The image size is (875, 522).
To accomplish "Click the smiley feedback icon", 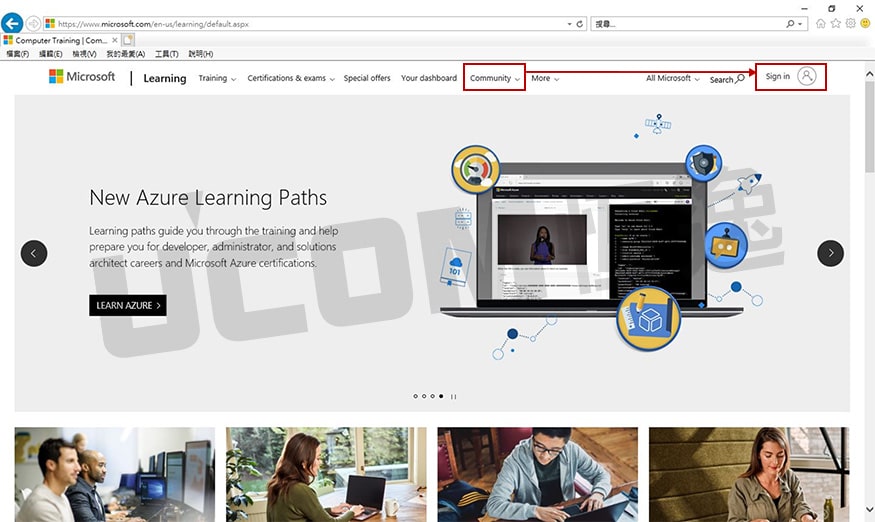I will click(x=866, y=23).
